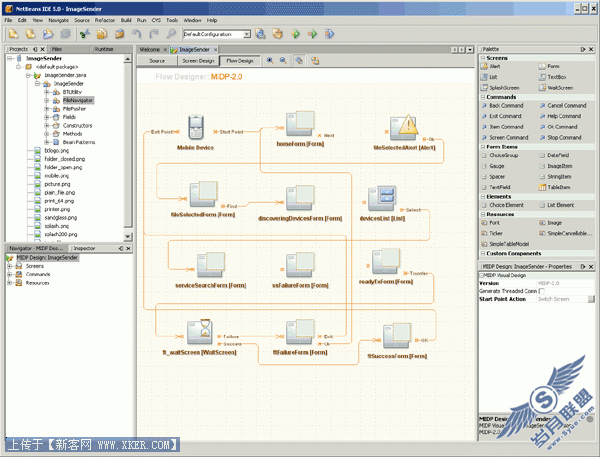Image resolution: width=600 pixels, height=457 pixels.
Task: Pick the Stop Command palette item
Action: point(561,137)
